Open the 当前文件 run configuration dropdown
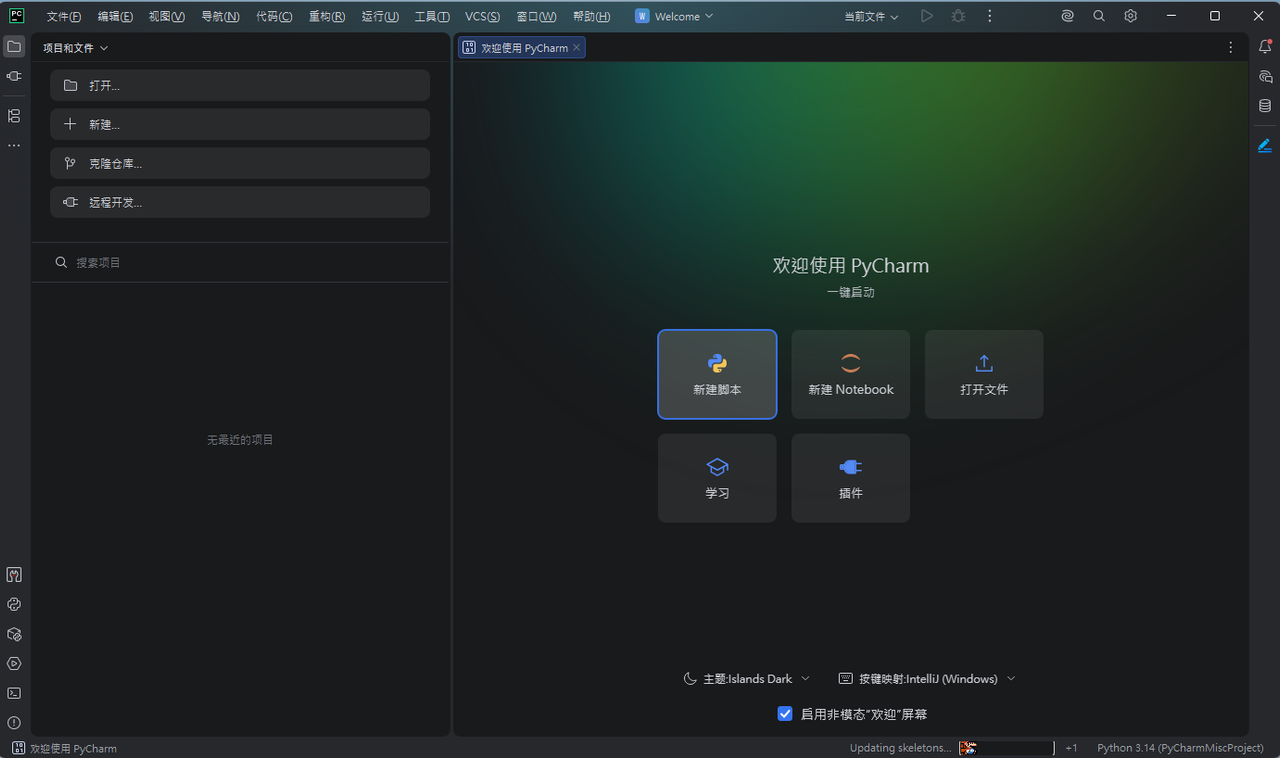 [871, 16]
